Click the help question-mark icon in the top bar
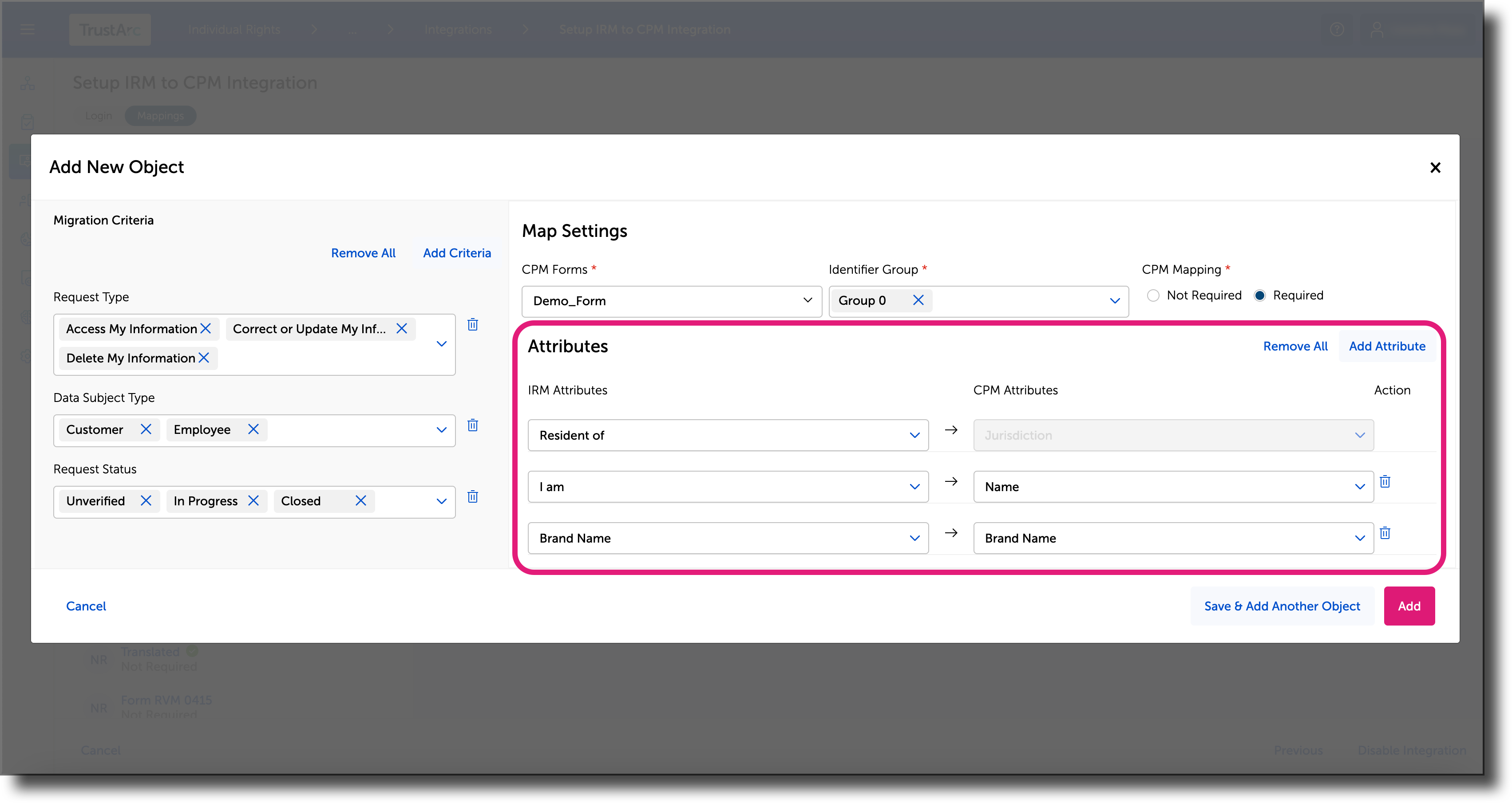Viewport: 1512px width, 803px height. [1337, 29]
